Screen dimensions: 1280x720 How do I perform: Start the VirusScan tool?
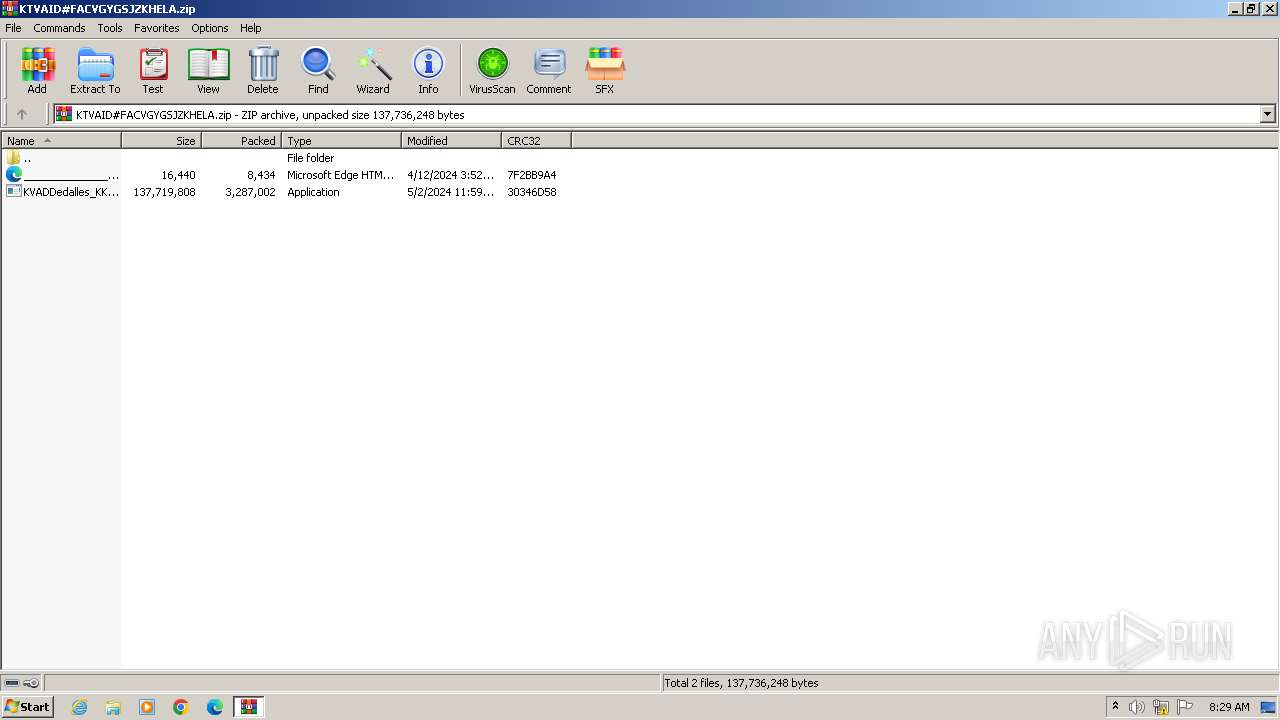[x=492, y=70]
